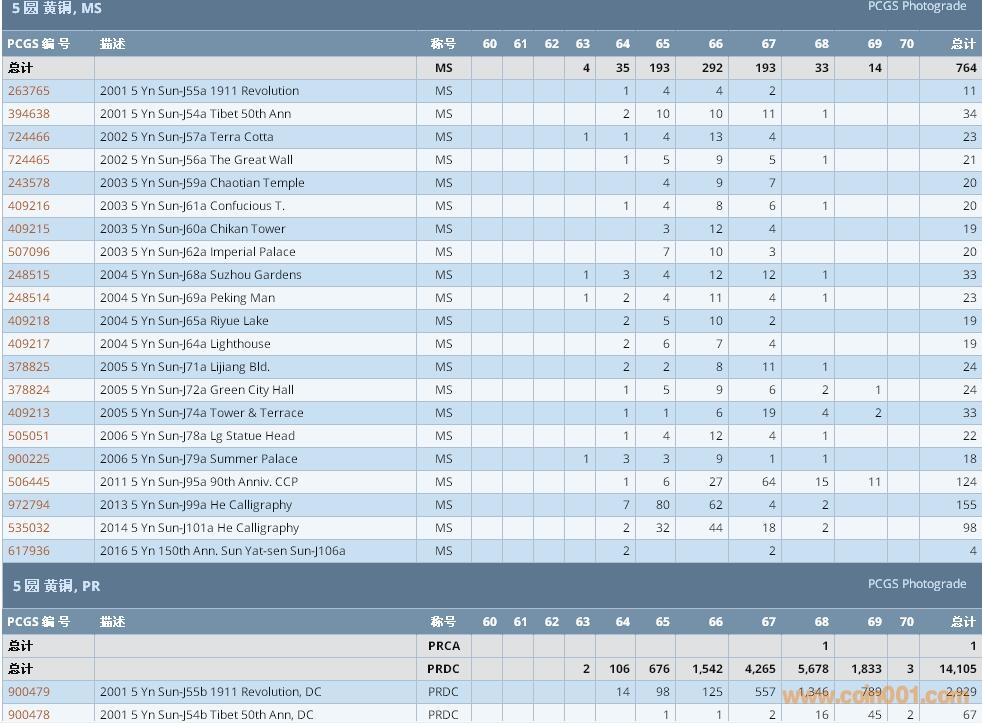Open PCGS number 900479 in PR section
This screenshot has height=723, width=982.
pyautogui.click(x=28, y=692)
